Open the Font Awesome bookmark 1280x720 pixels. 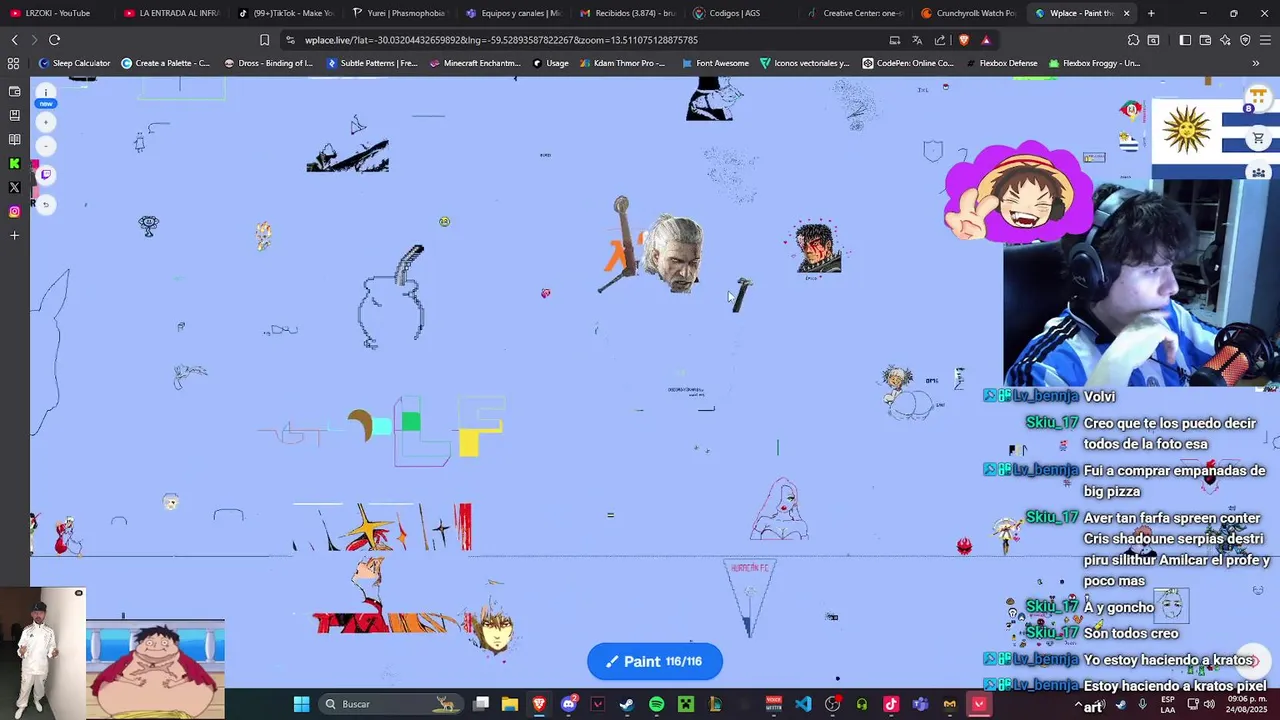click(x=715, y=63)
